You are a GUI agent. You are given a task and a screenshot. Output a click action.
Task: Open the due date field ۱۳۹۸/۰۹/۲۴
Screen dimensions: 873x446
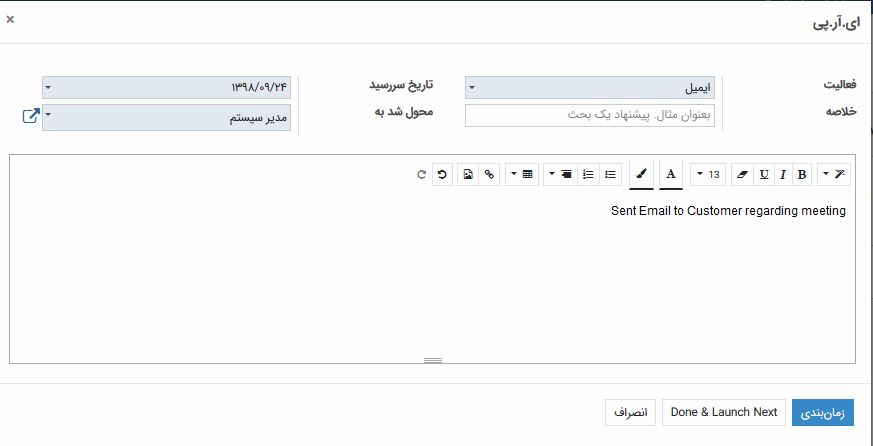pos(166,87)
